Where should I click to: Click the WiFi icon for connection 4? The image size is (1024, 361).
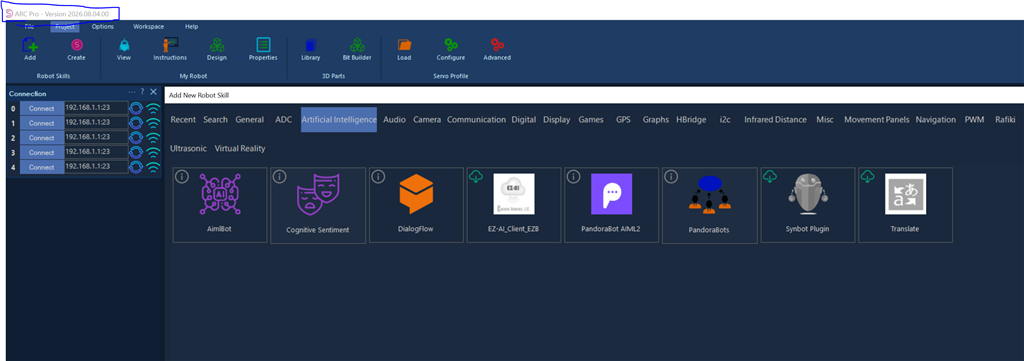pyautogui.click(x=153, y=167)
